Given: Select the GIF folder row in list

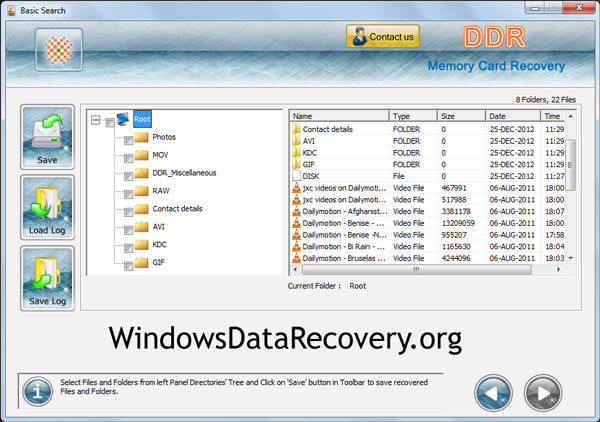Looking at the screenshot, I should tap(428, 165).
